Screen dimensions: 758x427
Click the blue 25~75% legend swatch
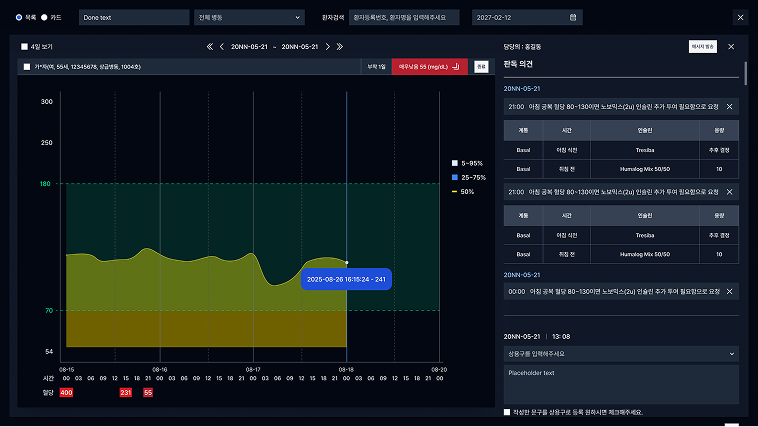(454, 176)
